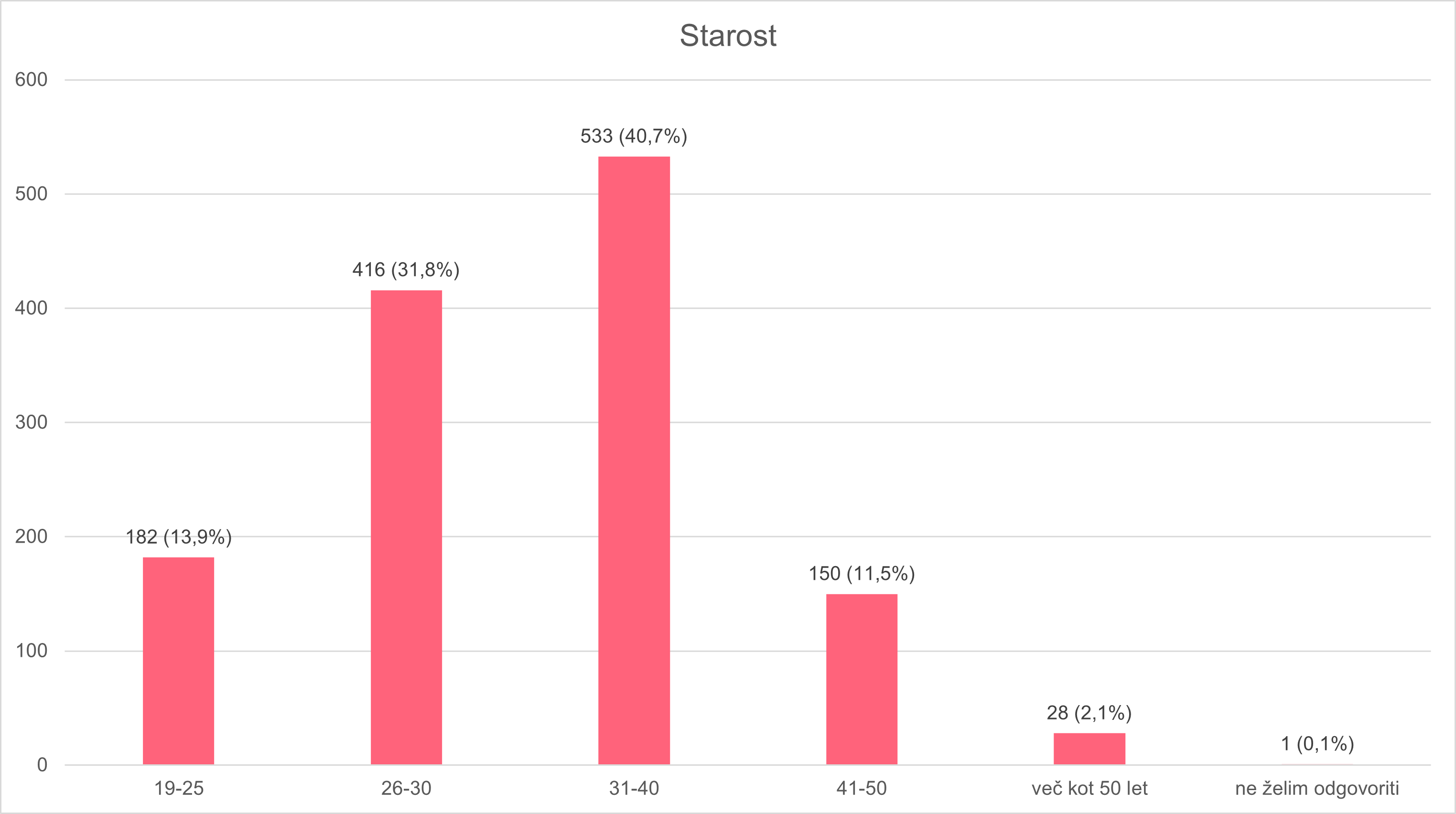Viewport: 1456px width, 814px height.
Task: Click the data label "28 (2,1%)"
Action: tap(1089, 713)
